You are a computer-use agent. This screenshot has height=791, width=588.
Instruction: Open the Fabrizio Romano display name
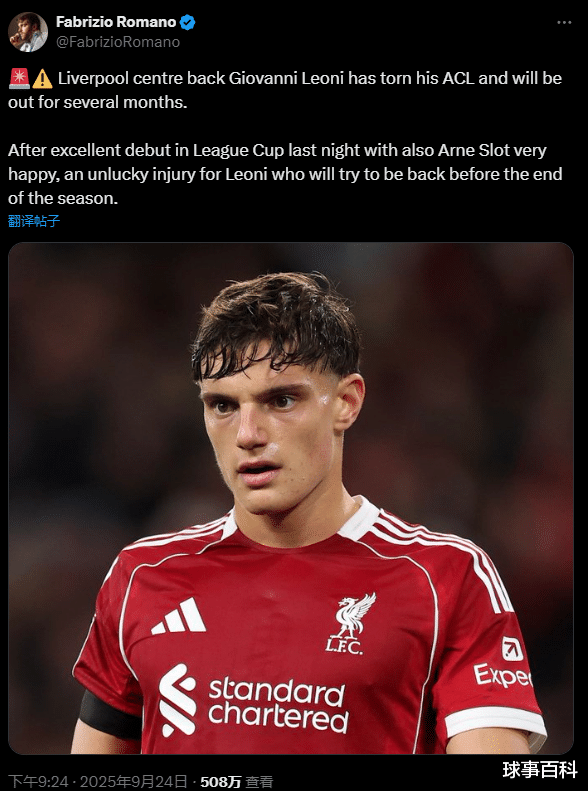116,22
